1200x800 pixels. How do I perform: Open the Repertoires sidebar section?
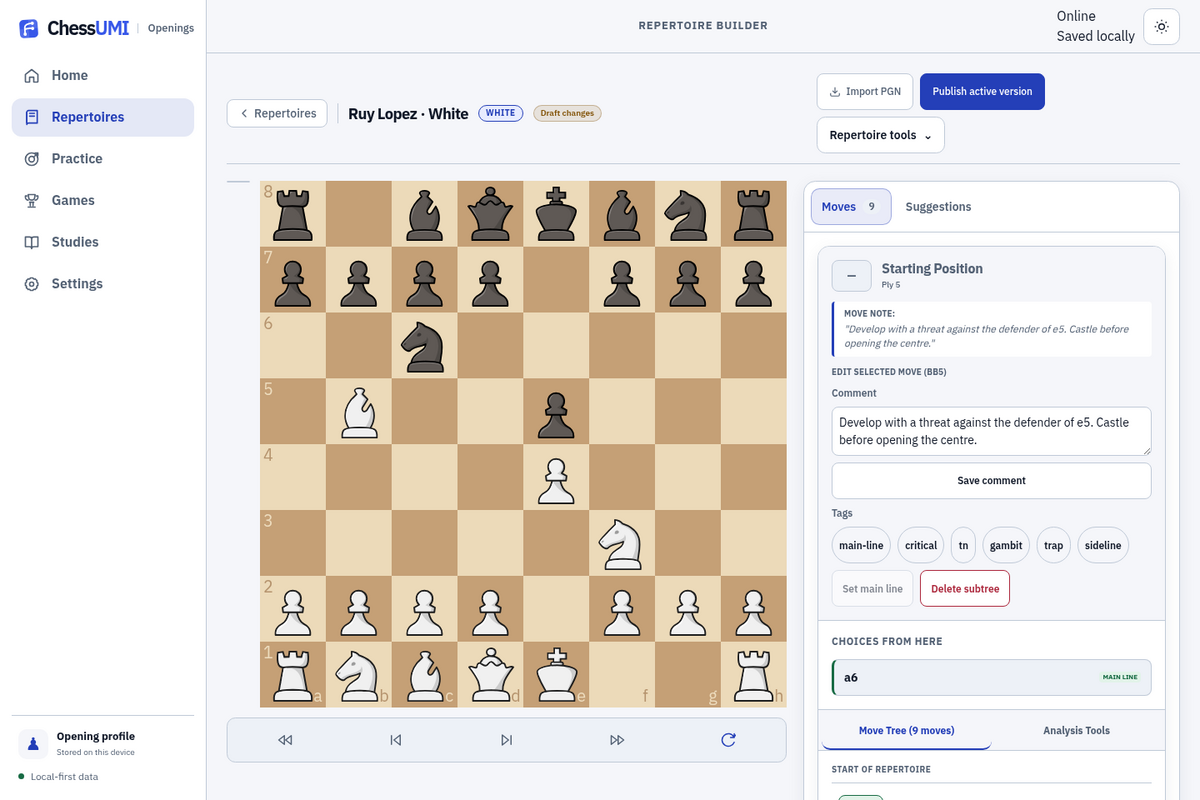tap(103, 117)
